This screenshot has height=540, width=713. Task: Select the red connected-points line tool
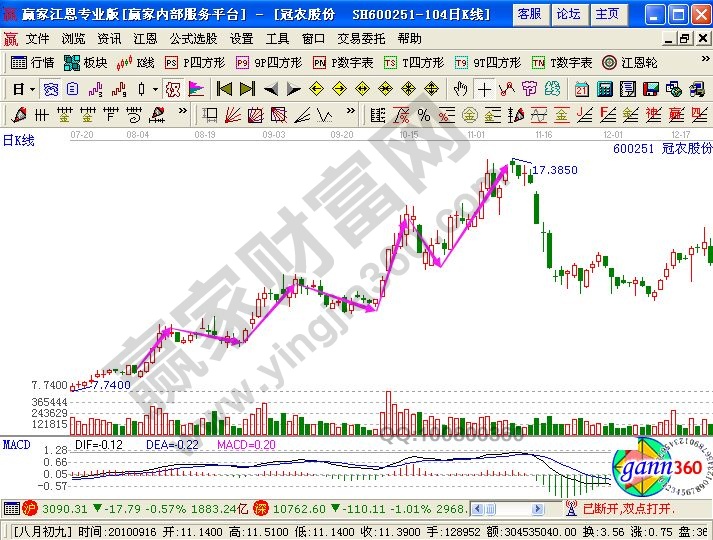[x=507, y=90]
